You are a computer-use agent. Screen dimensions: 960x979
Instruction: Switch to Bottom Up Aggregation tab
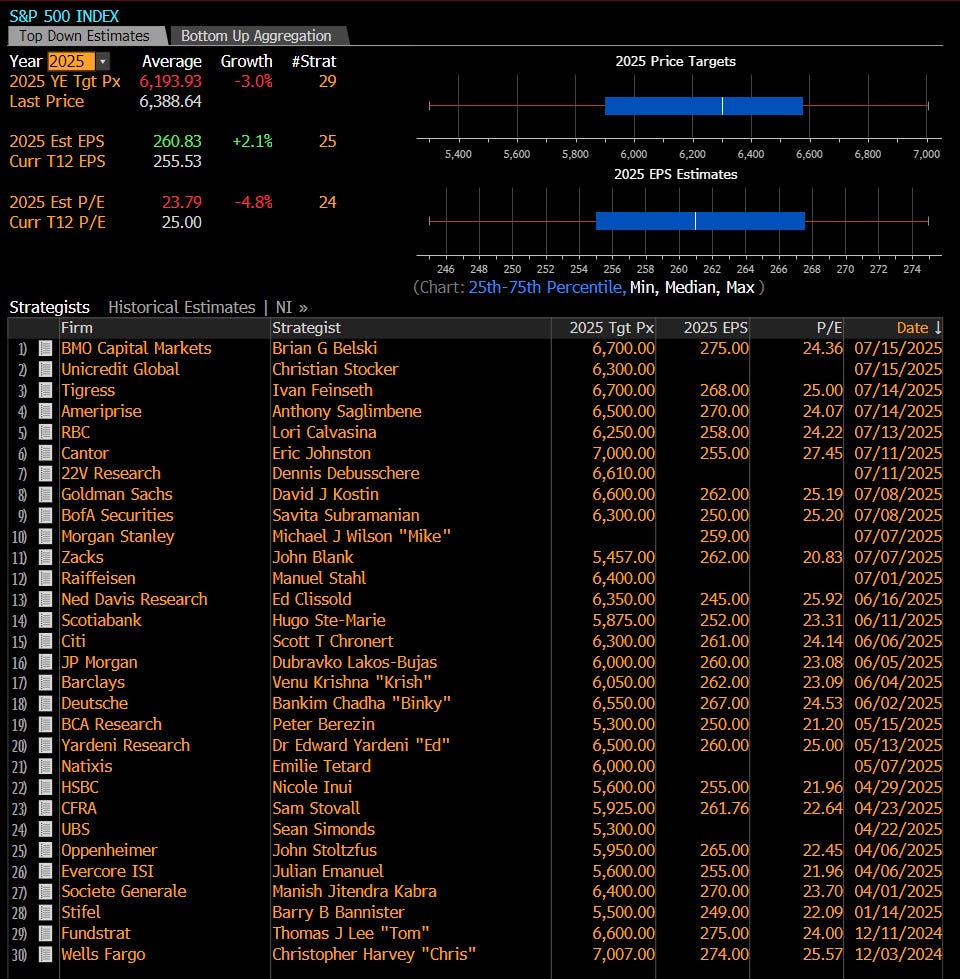257,36
